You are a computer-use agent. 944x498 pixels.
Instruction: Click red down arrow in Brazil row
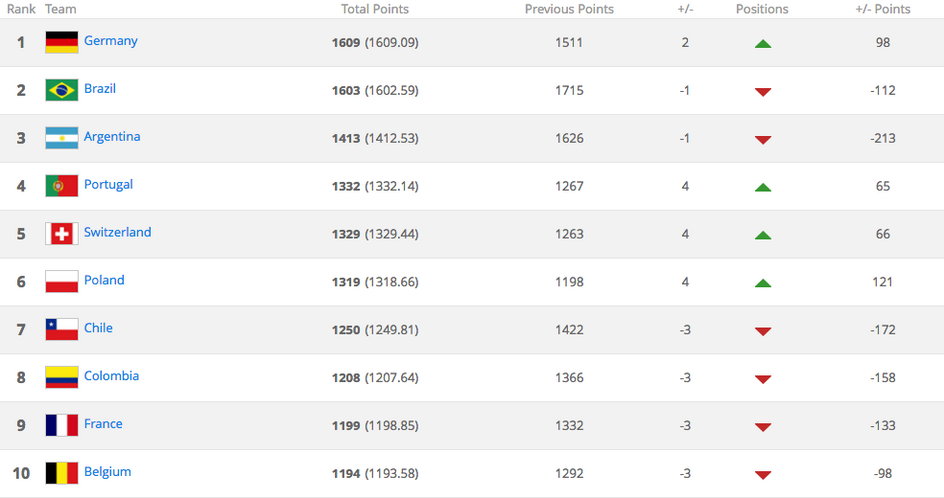coord(763,91)
